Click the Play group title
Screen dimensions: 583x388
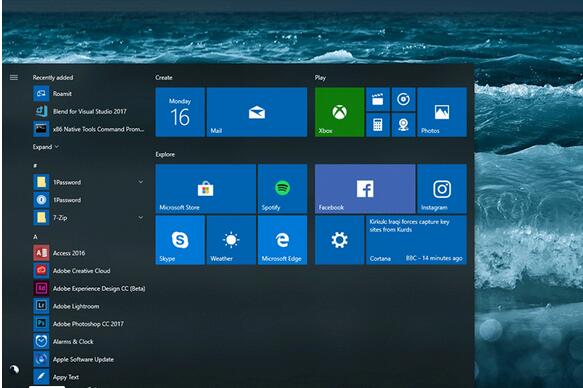click(320, 78)
